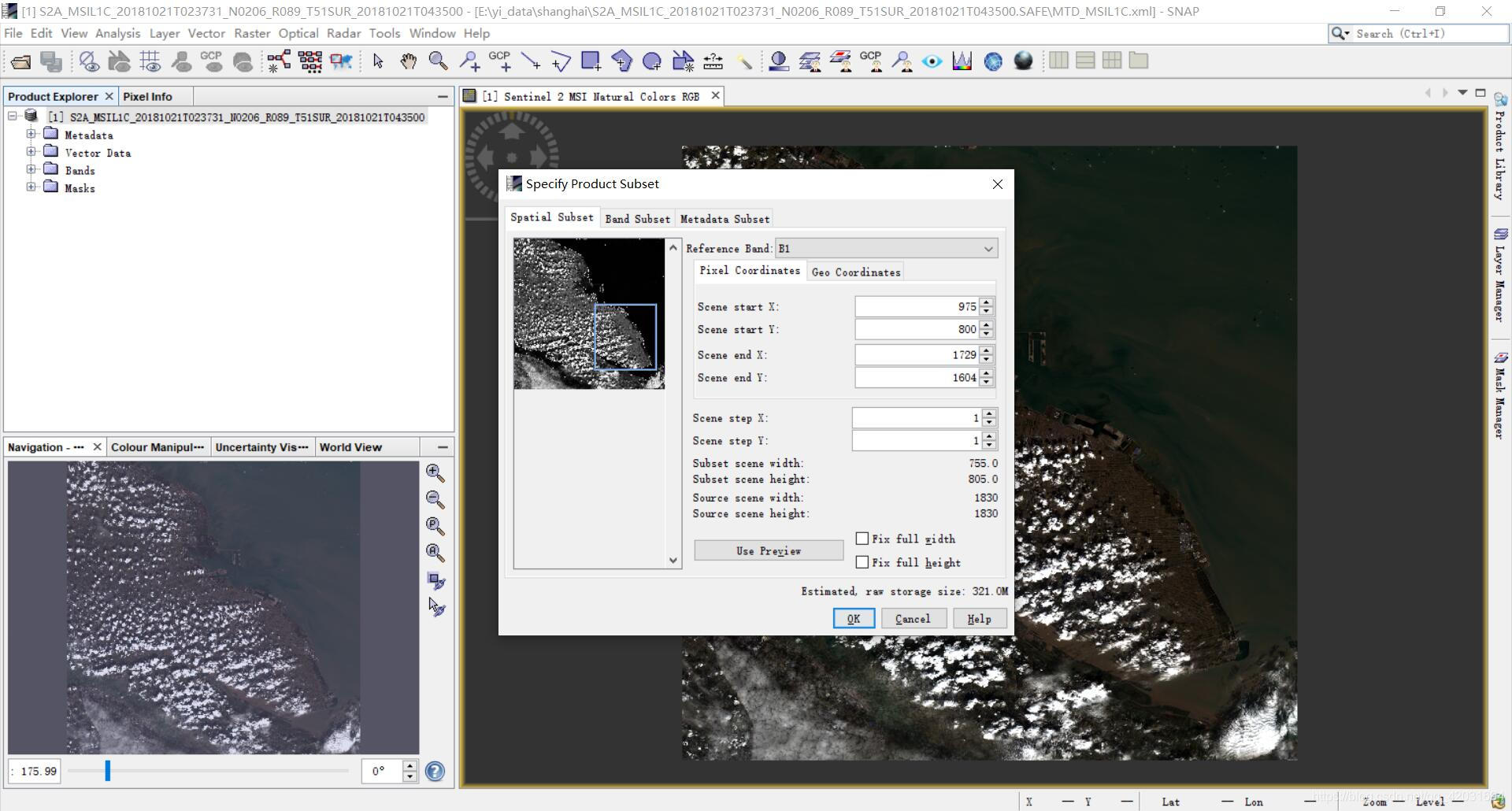Image resolution: width=1512 pixels, height=811 pixels.
Task: Click the subset preview thumbnail image
Action: click(589, 313)
